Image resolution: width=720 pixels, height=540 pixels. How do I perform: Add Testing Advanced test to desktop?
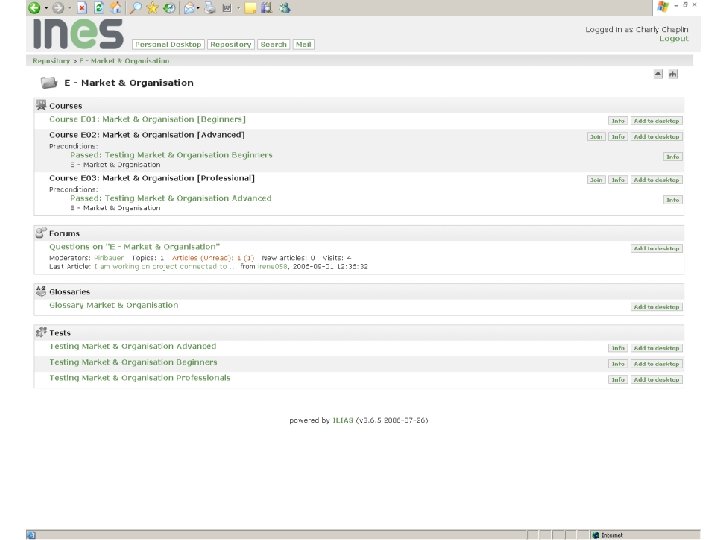click(657, 348)
